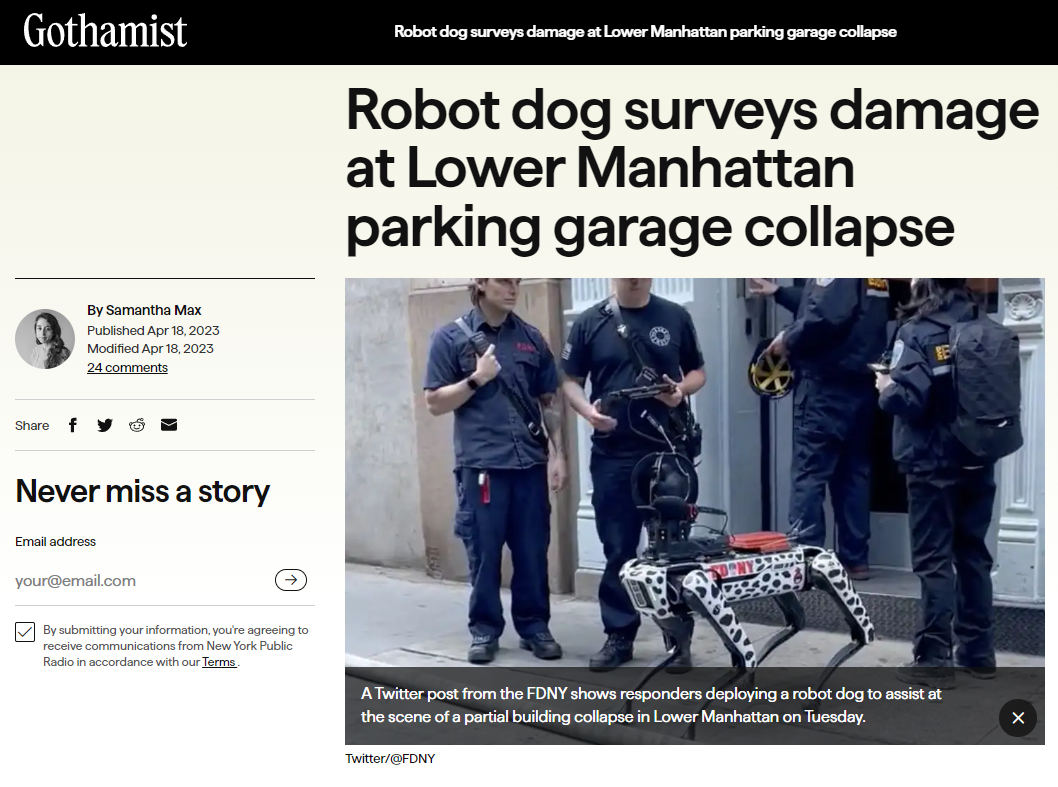The width and height of the screenshot is (1058, 787).
Task: Open the robot dog article photo
Action: [x=694, y=472]
